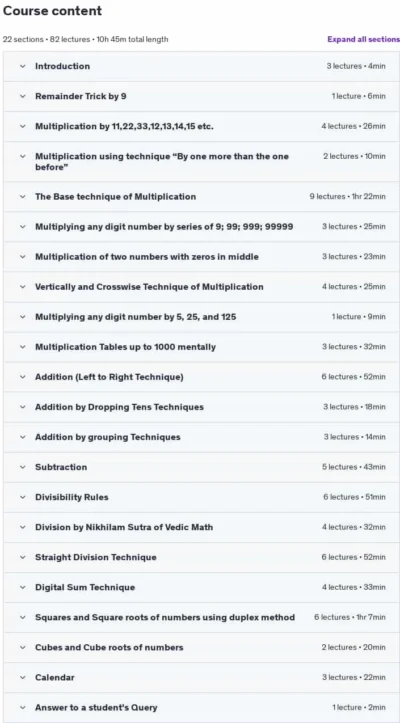
Task: Click the chevron icon for Straight Division Technique
Action: pos(23,557)
